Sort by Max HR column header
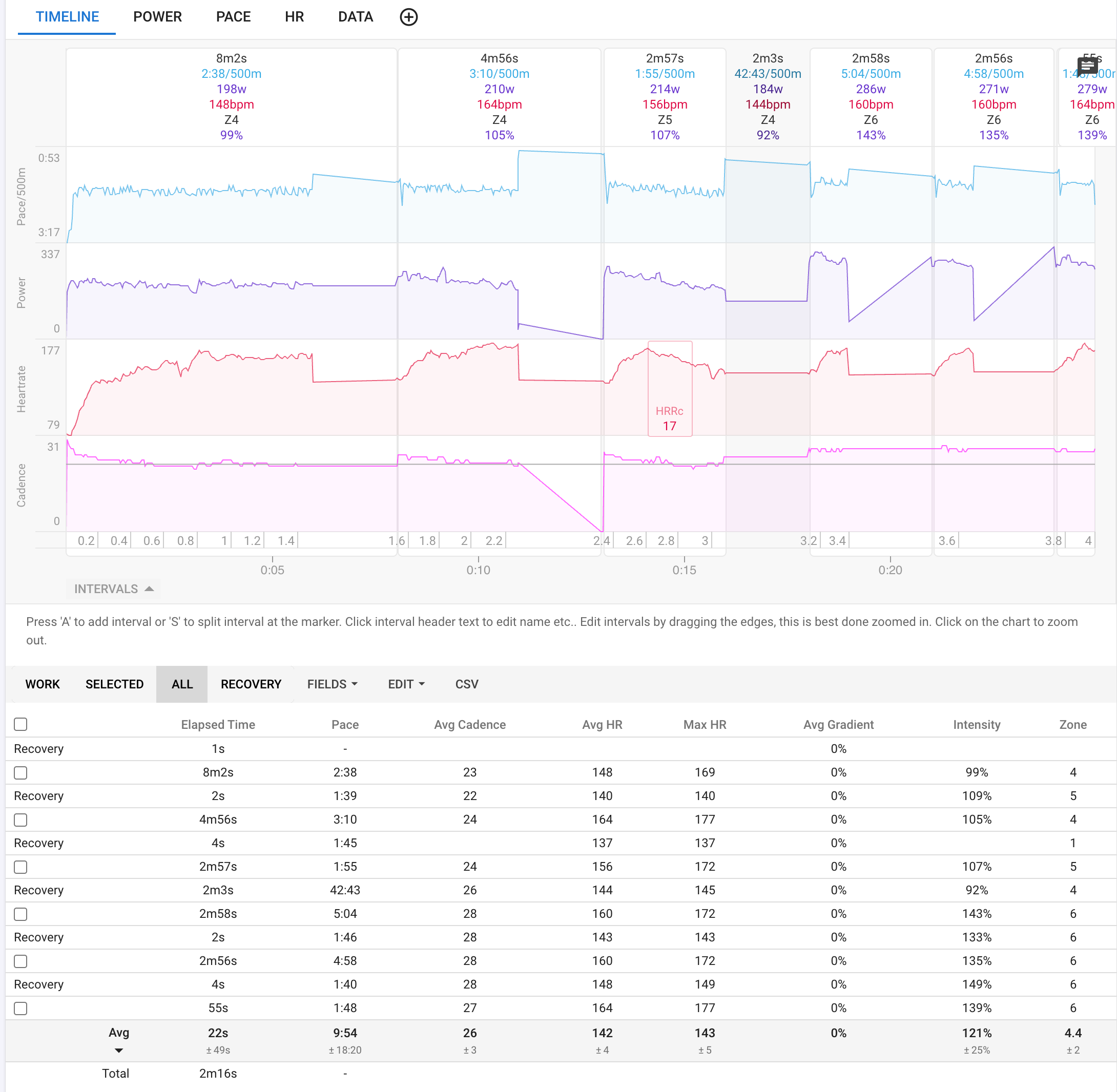This screenshot has height=1092, width=1117. click(x=705, y=724)
